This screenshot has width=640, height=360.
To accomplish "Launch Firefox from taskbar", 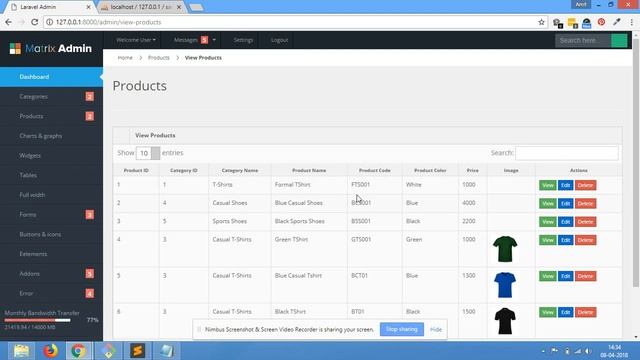I will (x=51, y=351).
